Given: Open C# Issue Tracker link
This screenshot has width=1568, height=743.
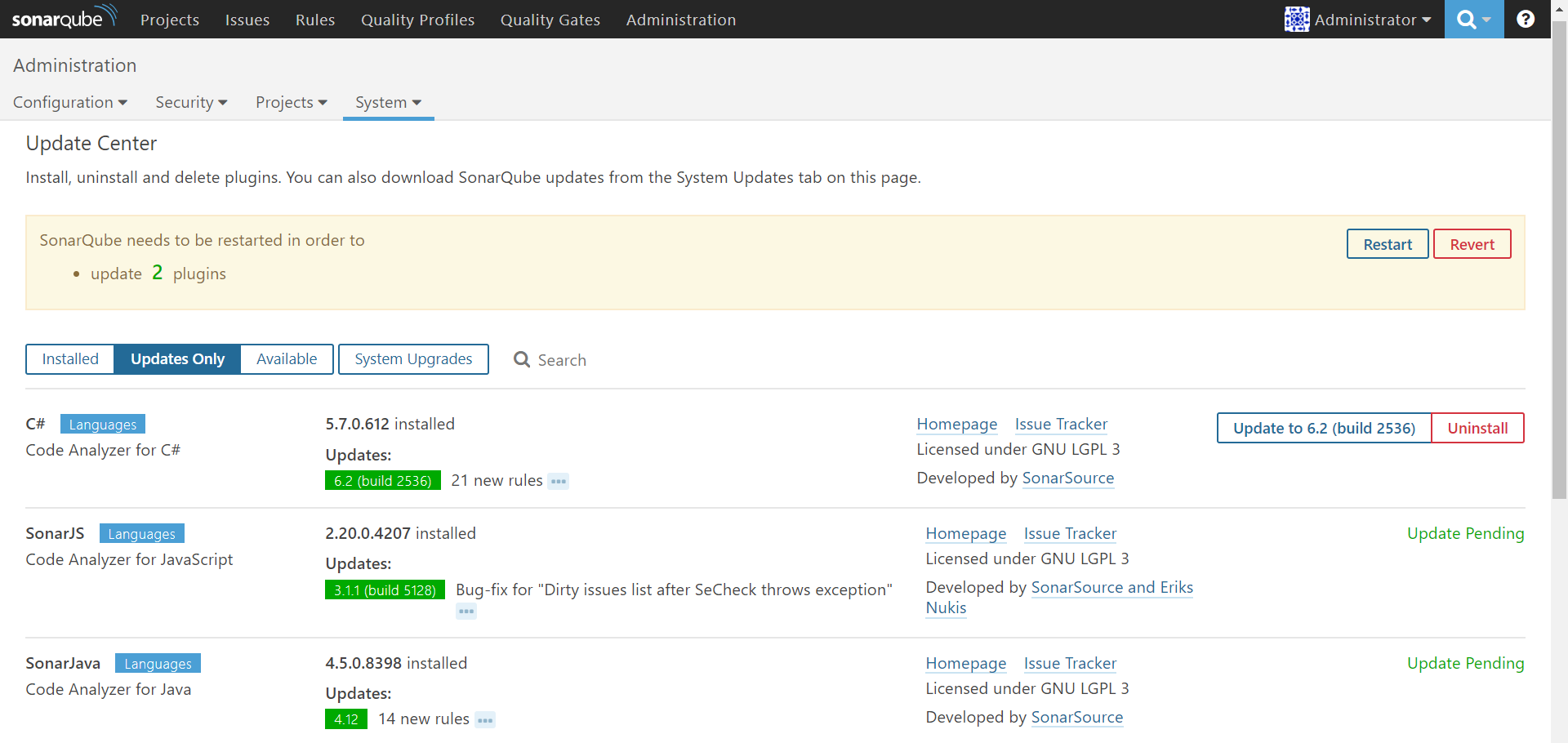Looking at the screenshot, I should pos(1061,424).
